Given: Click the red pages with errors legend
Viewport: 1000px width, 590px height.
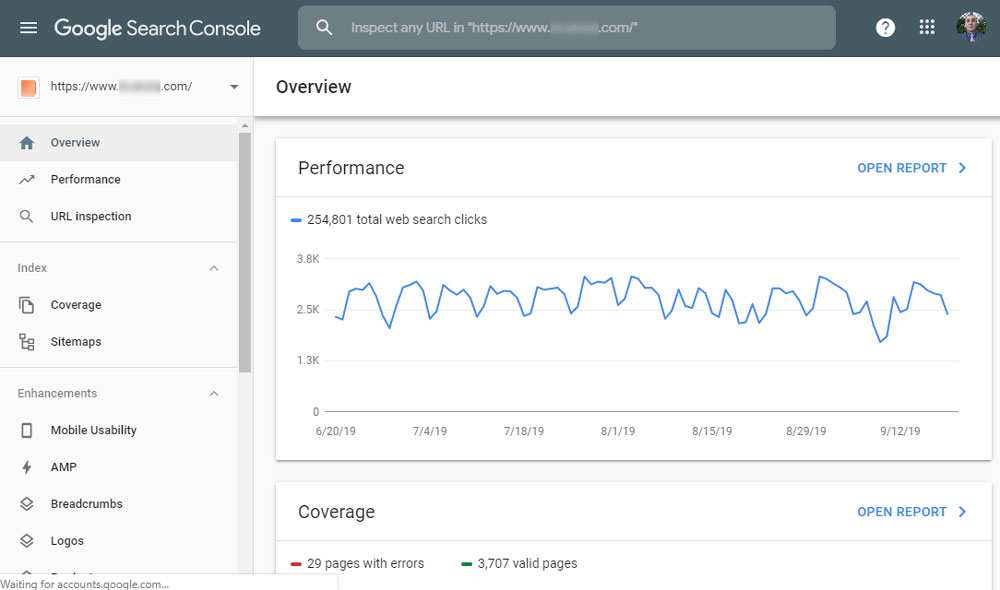Looking at the screenshot, I should (357, 564).
